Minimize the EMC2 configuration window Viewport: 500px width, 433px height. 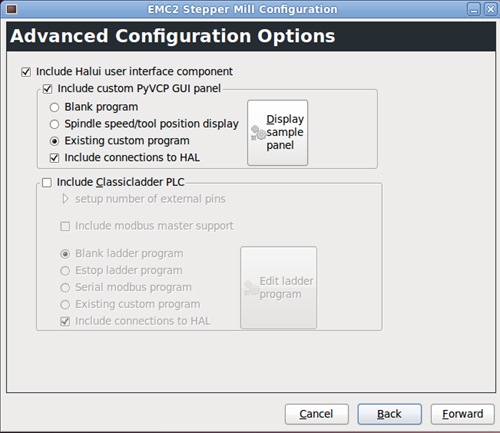473,9
